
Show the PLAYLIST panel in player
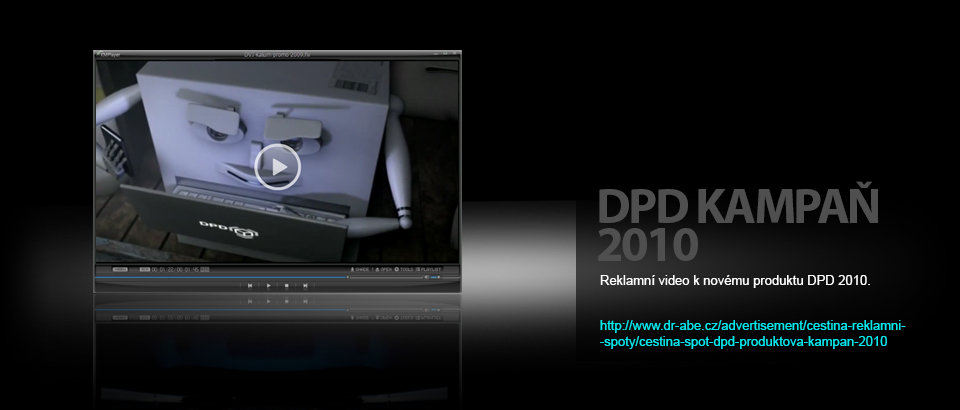coord(429,269)
